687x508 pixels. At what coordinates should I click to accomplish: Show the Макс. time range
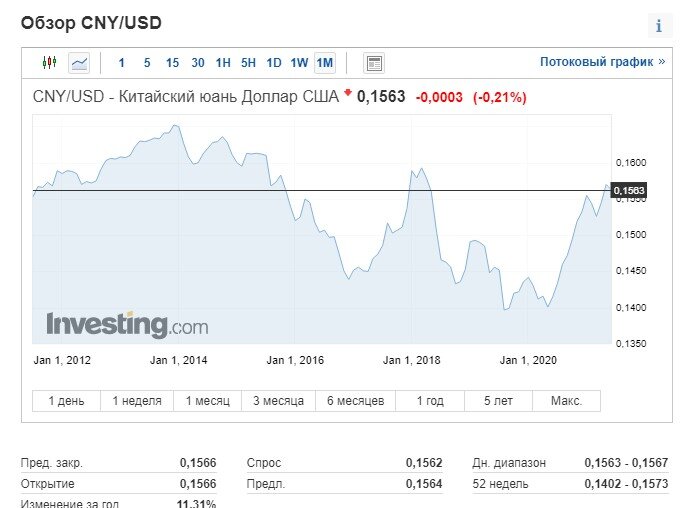[x=566, y=401]
